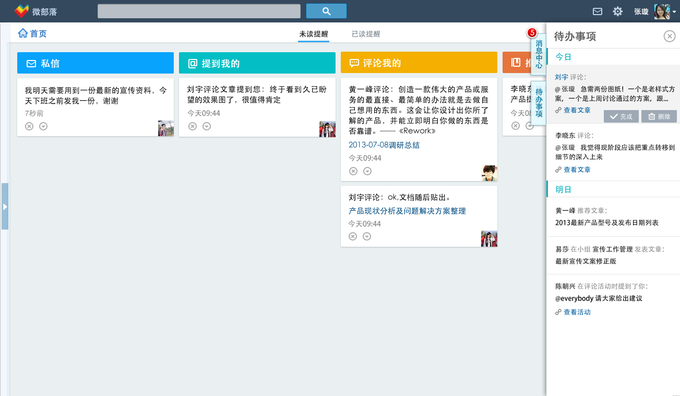The height and width of the screenshot is (396, 680).
Task: Click the blue 私信 column header
Action: [95, 63]
